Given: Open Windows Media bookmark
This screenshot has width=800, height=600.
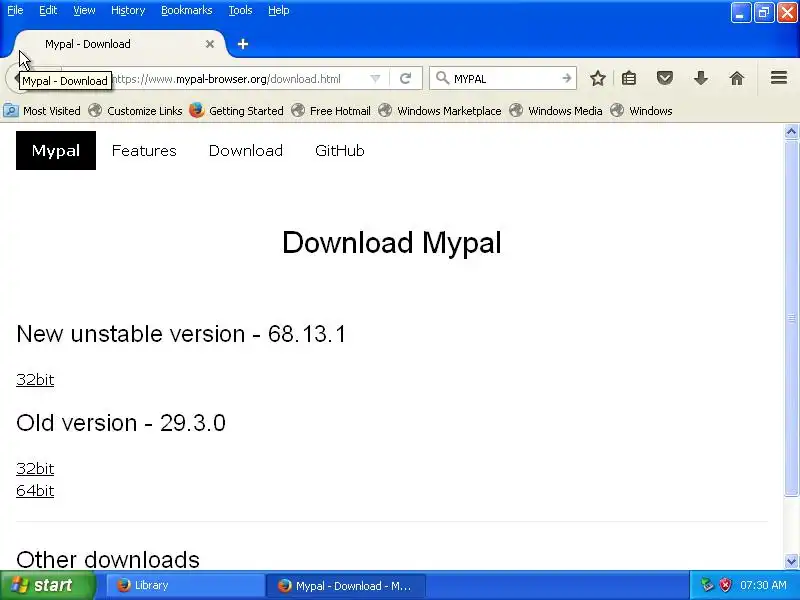Looking at the screenshot, I should point(556,111).
